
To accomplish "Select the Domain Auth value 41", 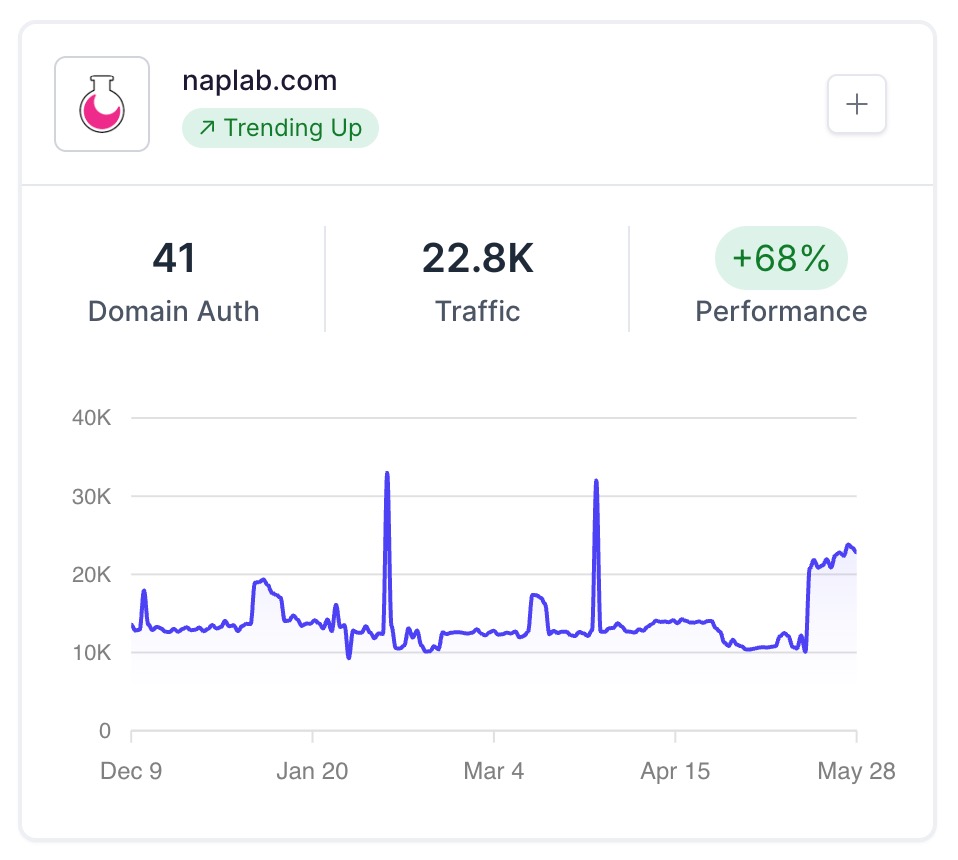I will point(174,258).
